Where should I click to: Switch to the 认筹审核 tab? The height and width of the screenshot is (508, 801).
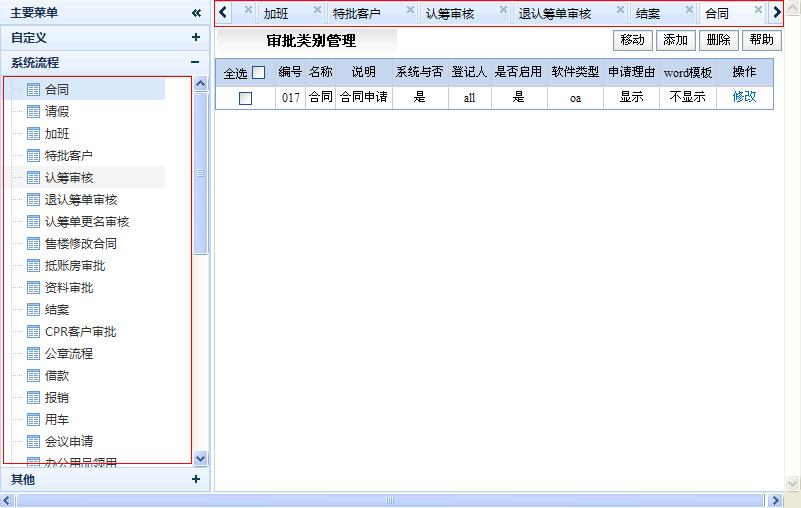coord(449,14)
